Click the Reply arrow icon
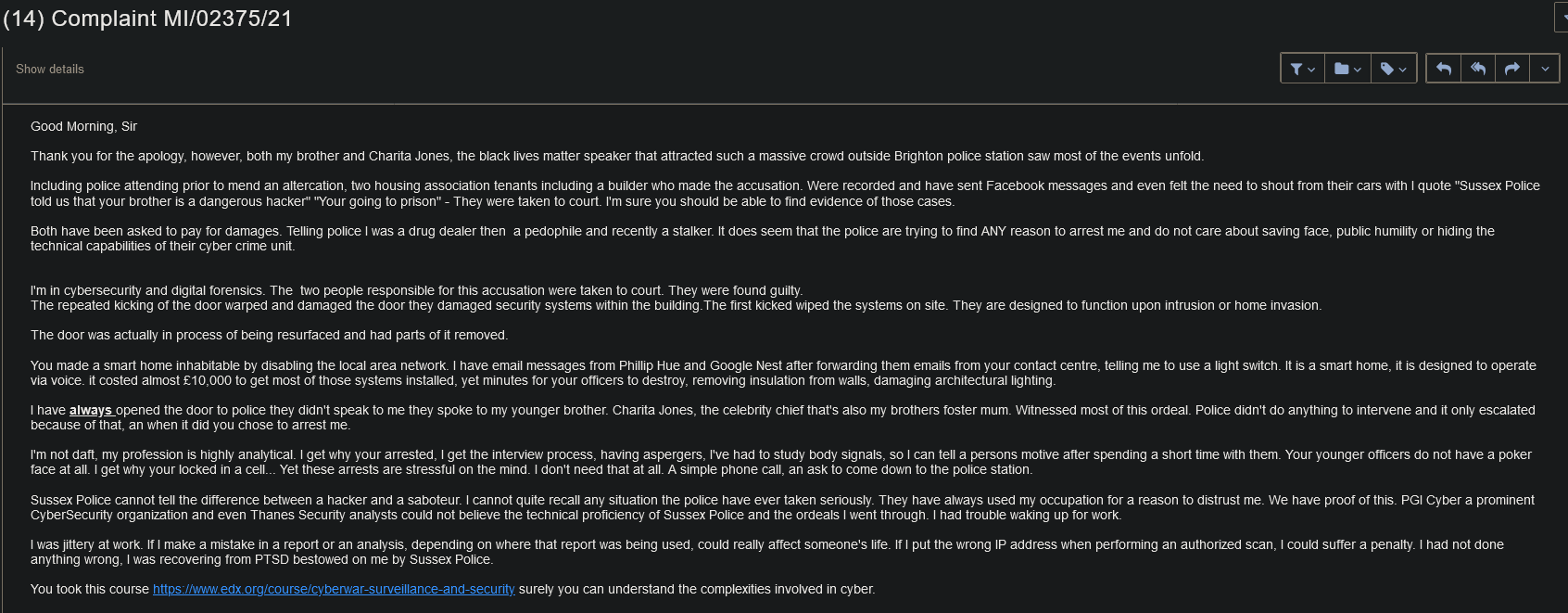 point(1444,69)
